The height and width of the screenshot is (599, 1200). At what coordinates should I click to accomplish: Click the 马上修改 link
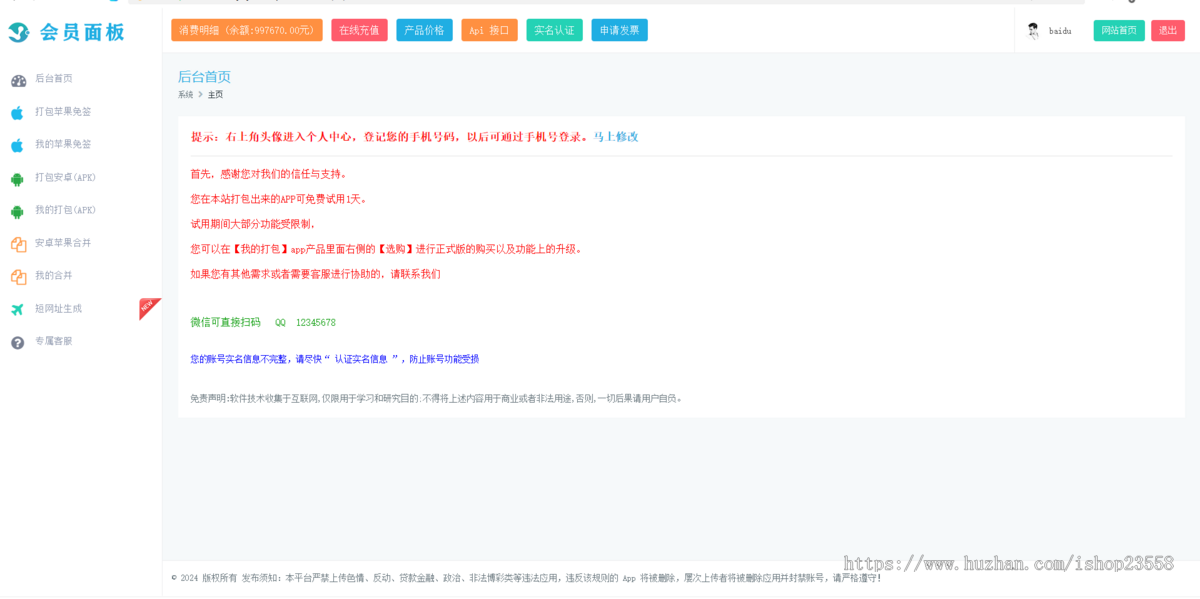(616, 137)
